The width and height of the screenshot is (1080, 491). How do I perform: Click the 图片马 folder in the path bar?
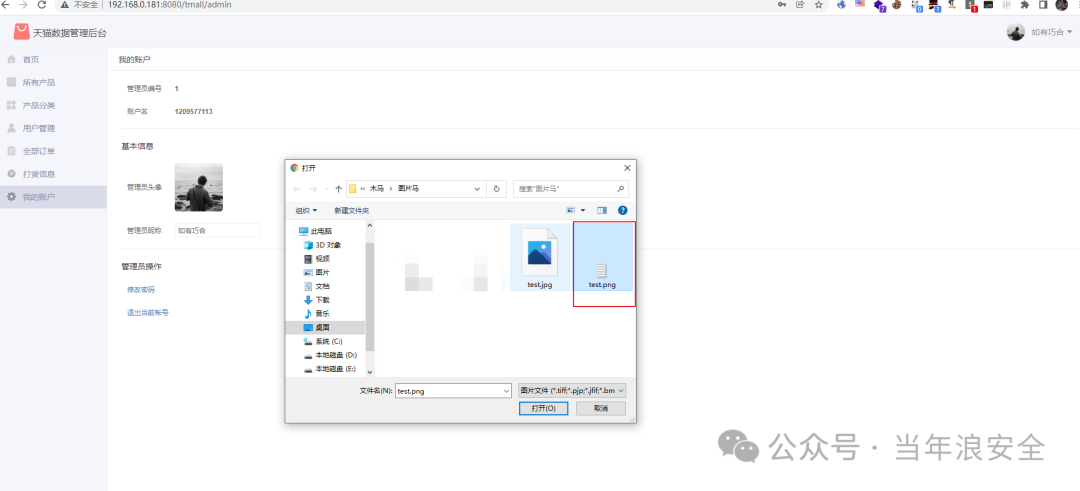coord(408,189)
